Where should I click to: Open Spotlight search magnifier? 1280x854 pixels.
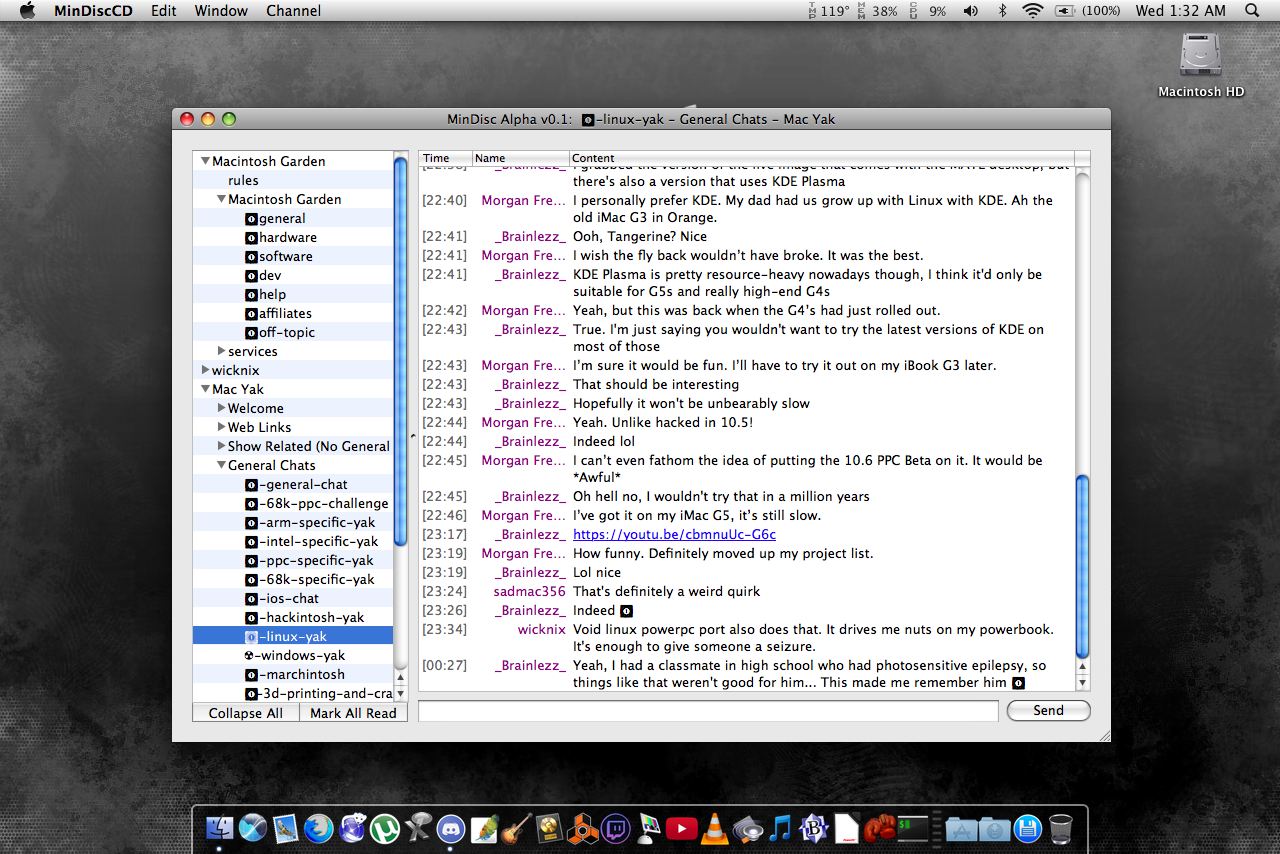coord(1252,11)
